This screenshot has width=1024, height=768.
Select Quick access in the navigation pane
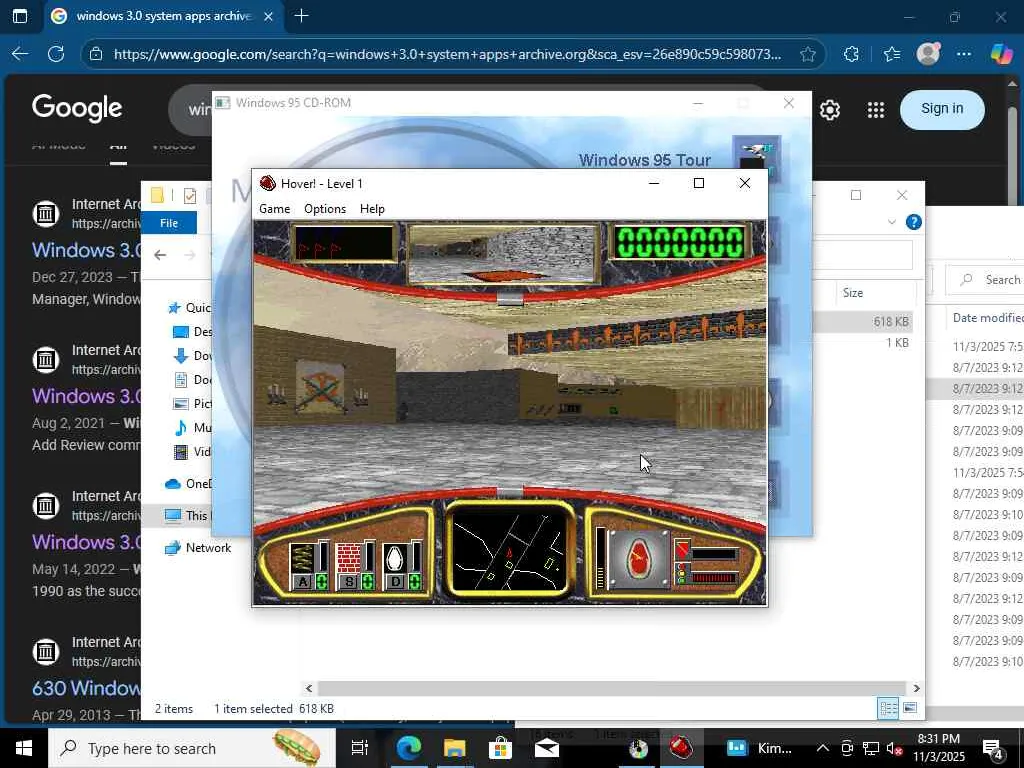190,308
